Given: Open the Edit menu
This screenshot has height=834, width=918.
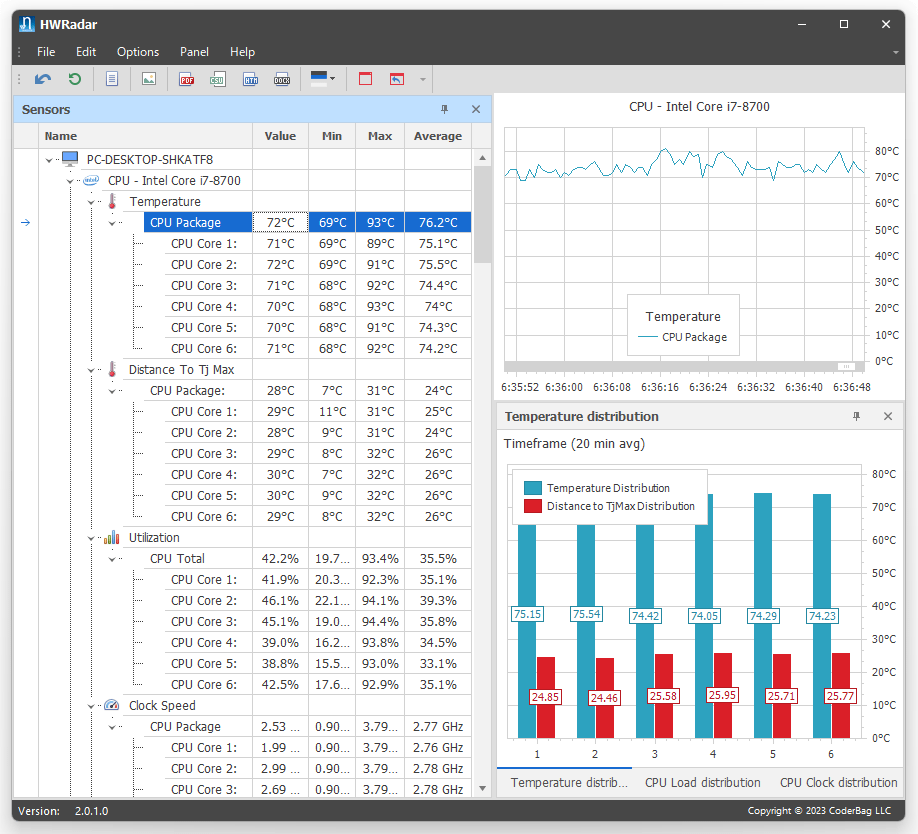Looking at the screenshot, I should coord(86,52).
